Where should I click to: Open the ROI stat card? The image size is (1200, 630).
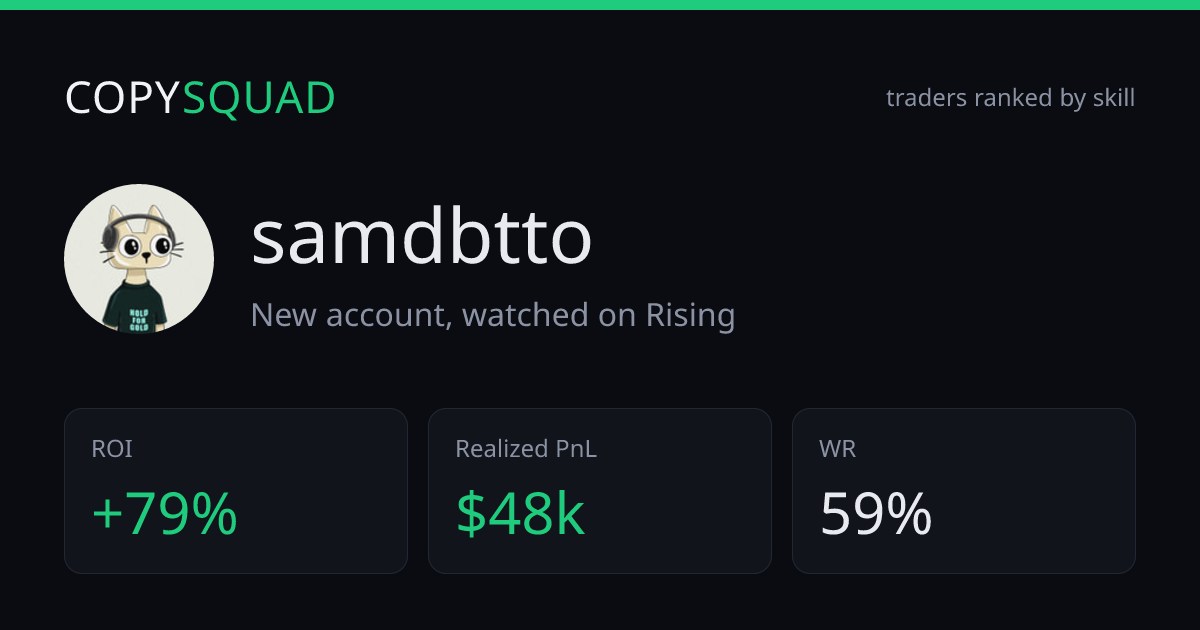[236, 491]
